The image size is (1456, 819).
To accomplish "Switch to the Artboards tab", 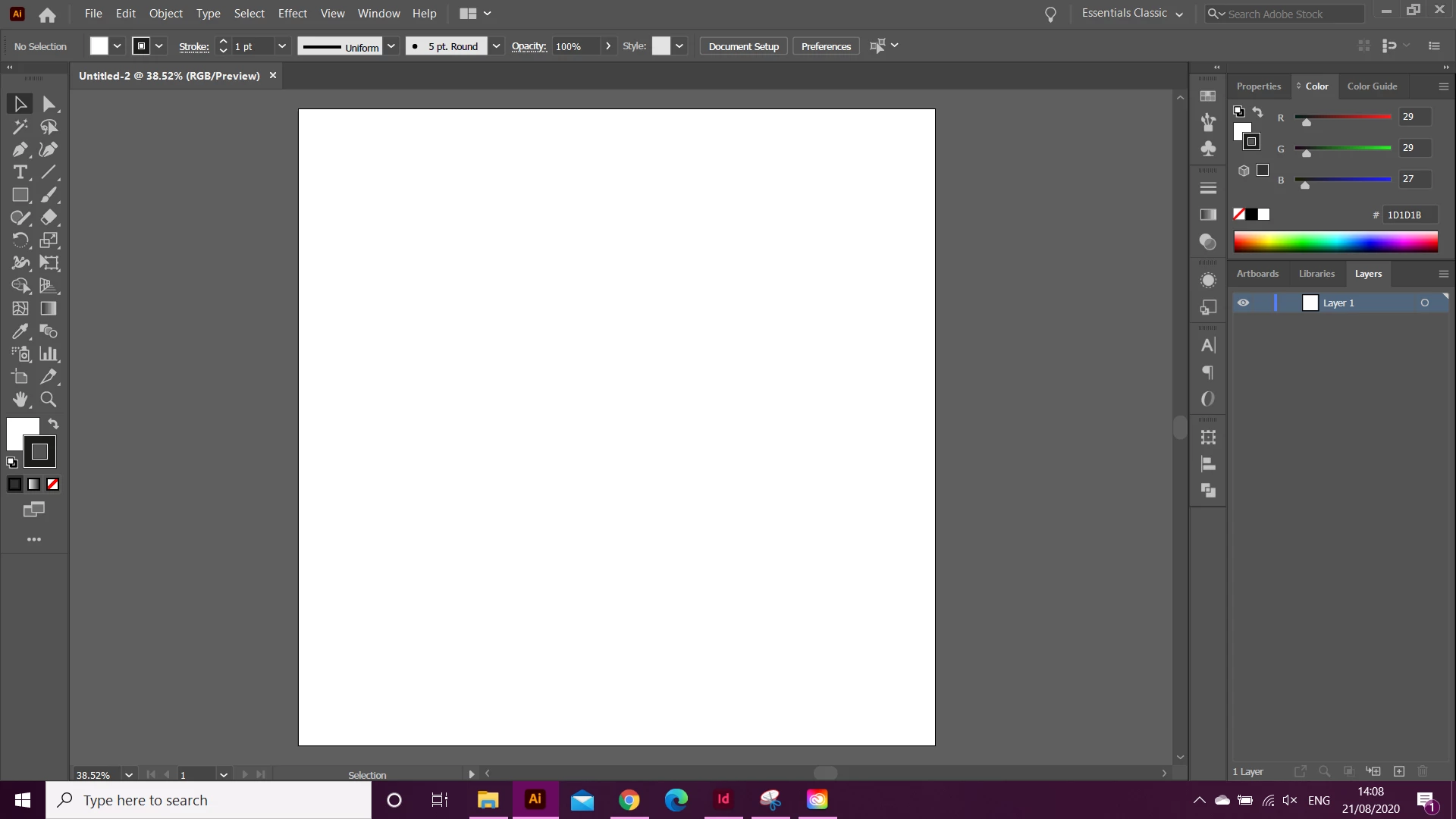I will pyautogui.click(x=1257, y=274).
